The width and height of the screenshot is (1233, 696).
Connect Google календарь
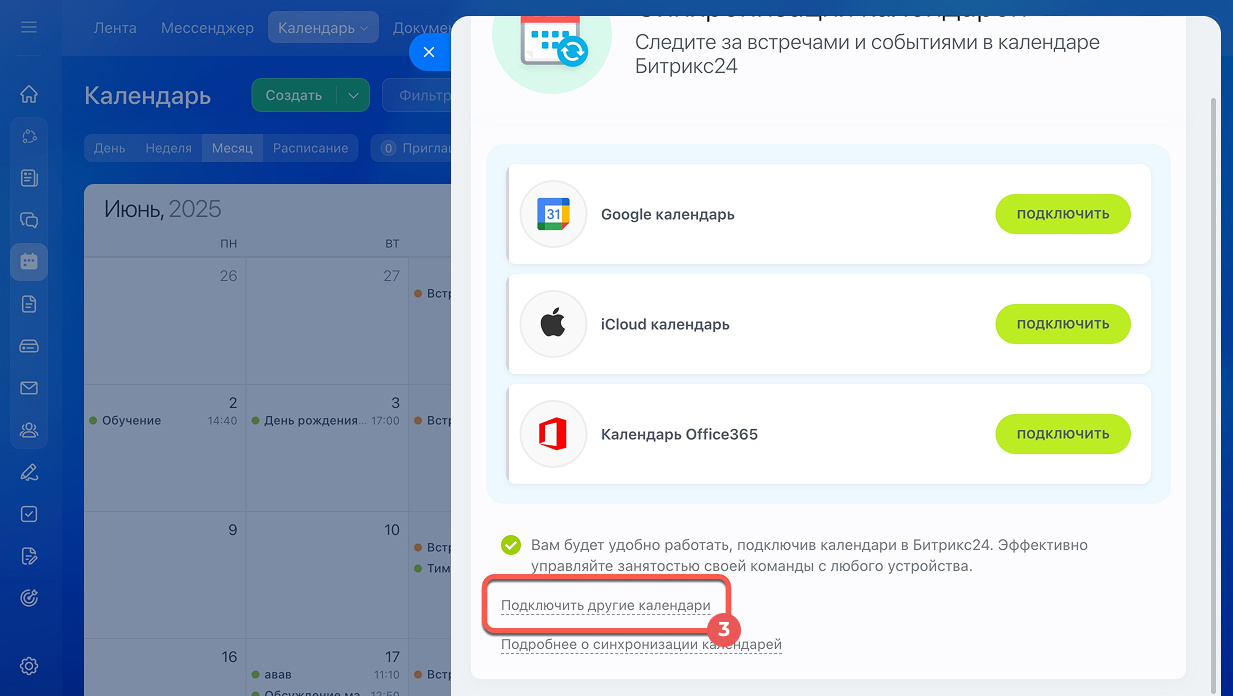[1062, 214]
